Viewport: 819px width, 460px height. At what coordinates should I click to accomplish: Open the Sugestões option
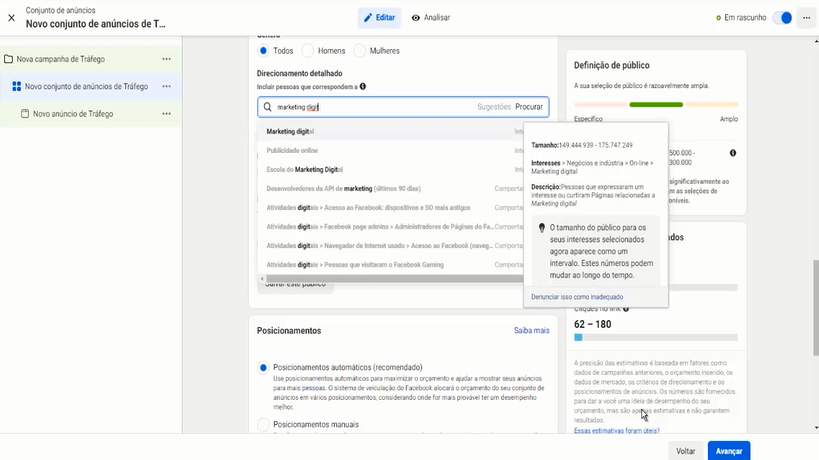point(494,107)
